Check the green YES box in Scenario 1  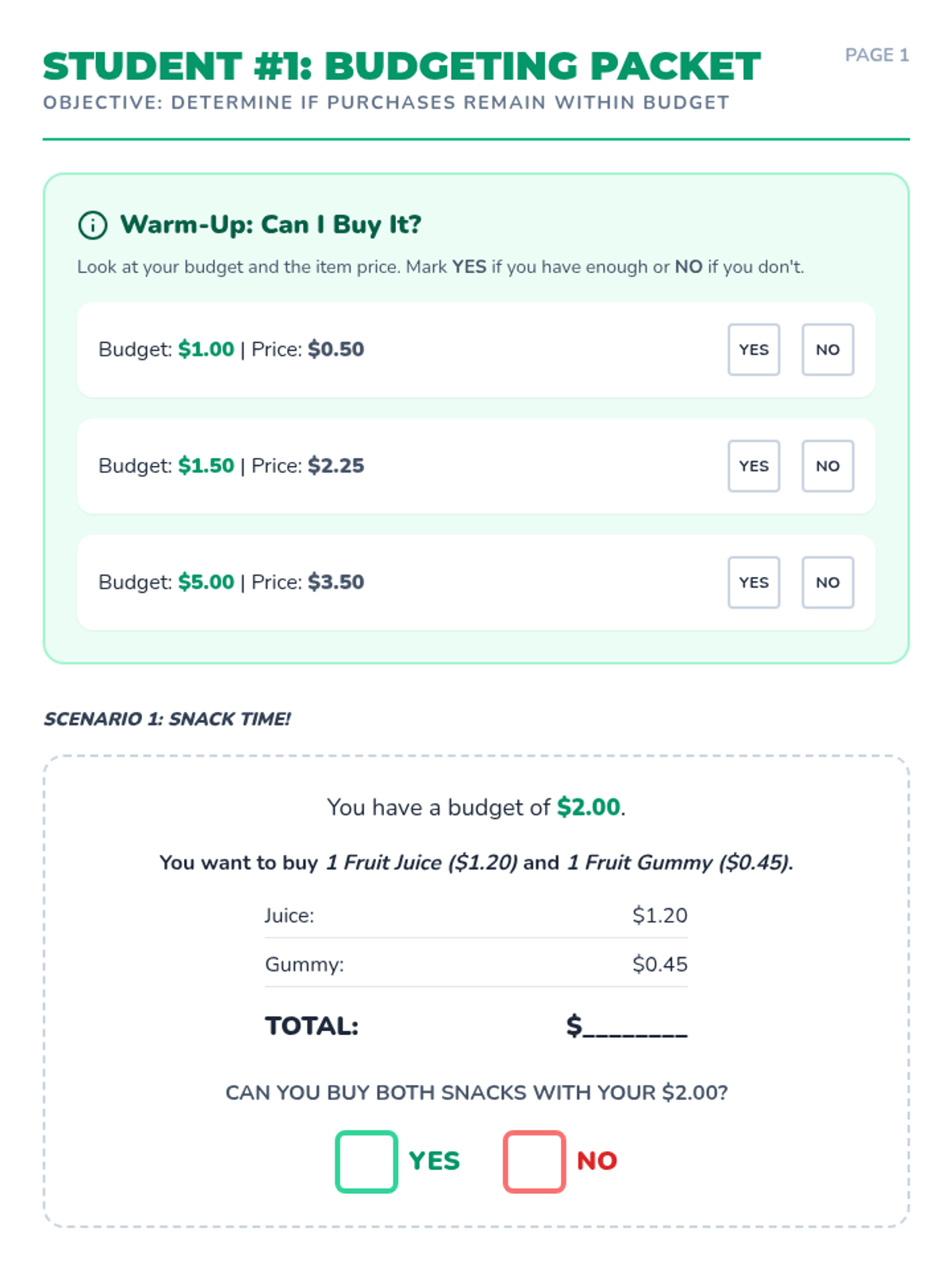(x=366, y=1161)
